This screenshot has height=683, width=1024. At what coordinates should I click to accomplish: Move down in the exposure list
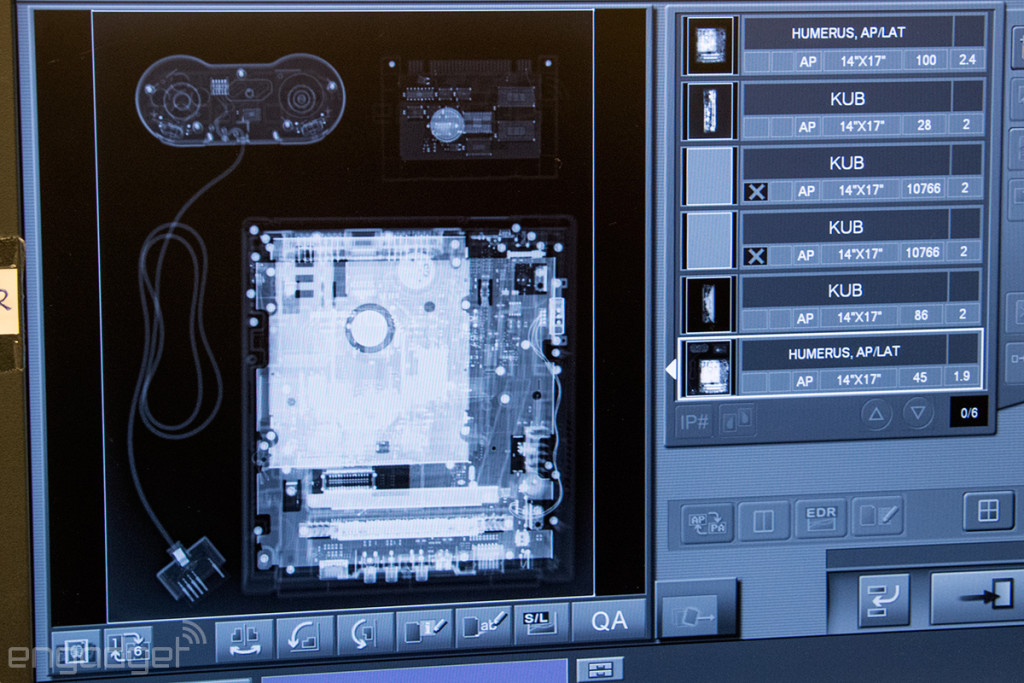click(x=918, y=413)
